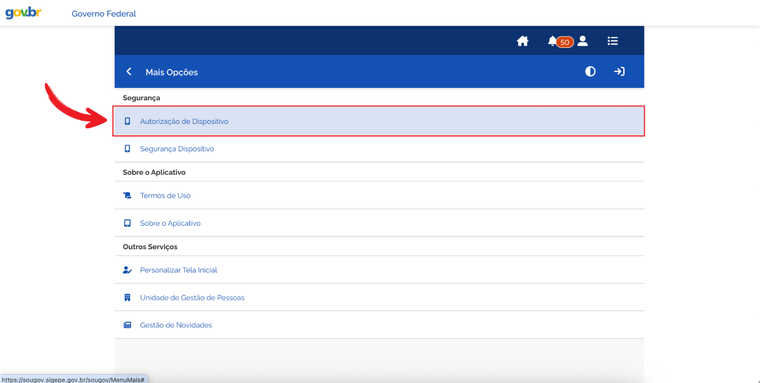Click the Unidade de Gestão building icon
The height and width of the screenshot is (383, 760).
pyautogui.click(x=127, y=298)
